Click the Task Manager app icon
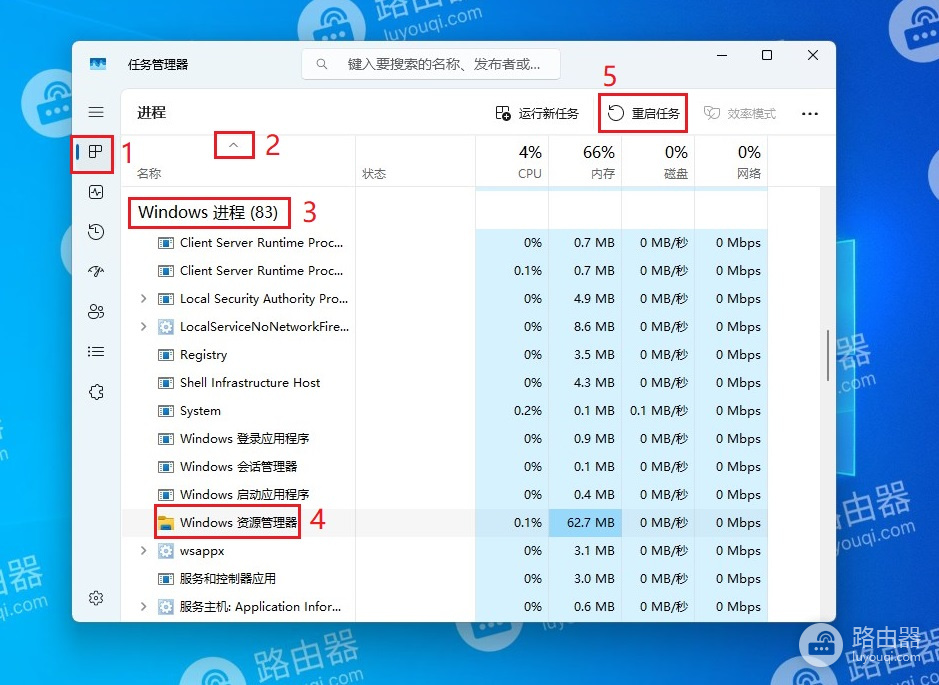 pyautogui.click(x=98, y=63)
